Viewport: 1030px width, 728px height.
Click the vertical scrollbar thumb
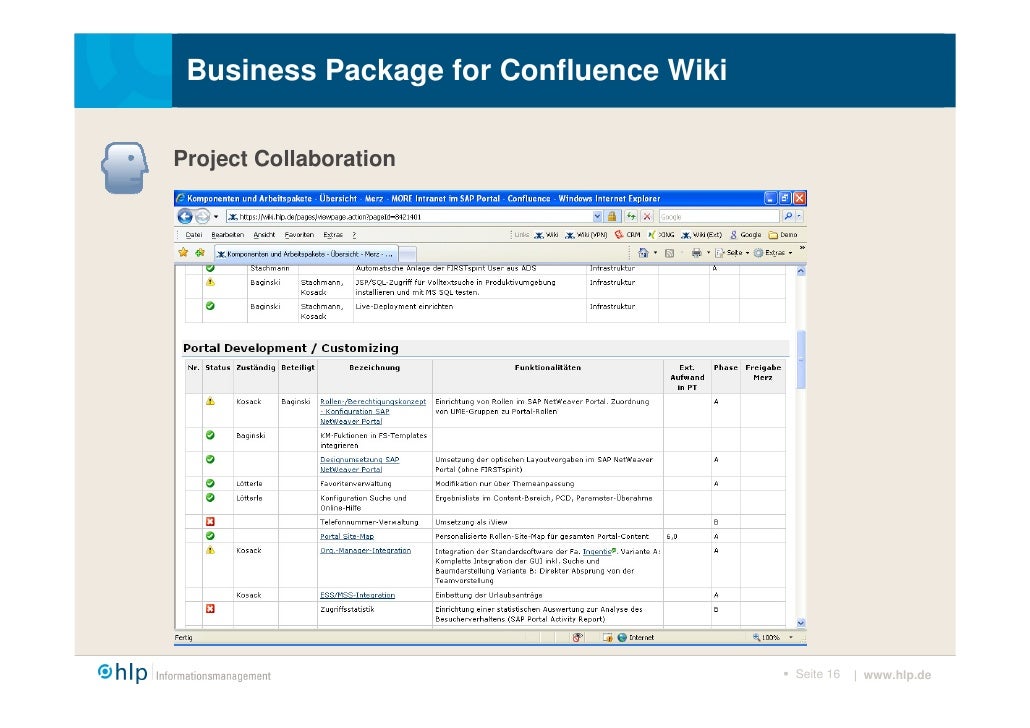click(801, 358)
